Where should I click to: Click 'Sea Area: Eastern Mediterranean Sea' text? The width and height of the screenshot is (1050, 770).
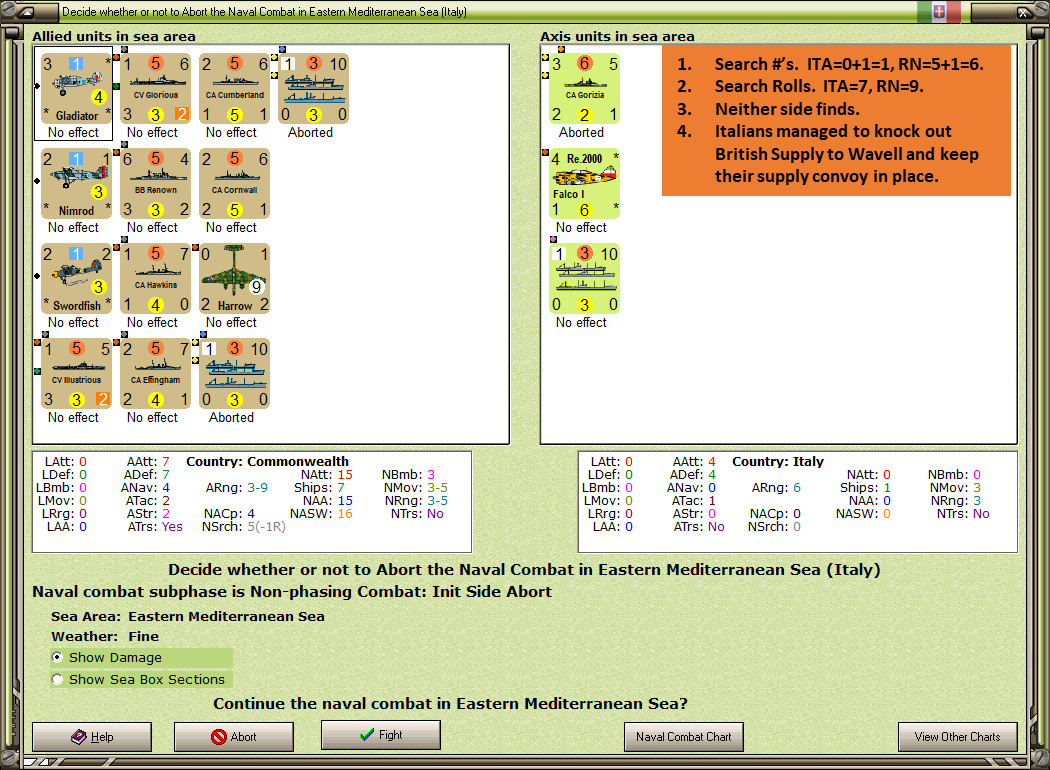coord(188,616)
